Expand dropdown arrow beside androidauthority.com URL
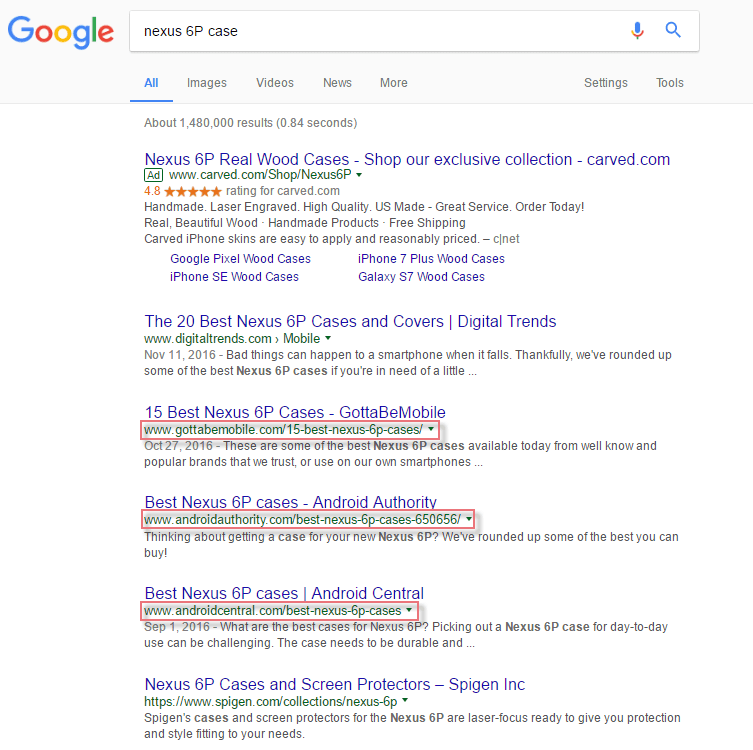Screen dimensions: 753x750 click(469, 519)
